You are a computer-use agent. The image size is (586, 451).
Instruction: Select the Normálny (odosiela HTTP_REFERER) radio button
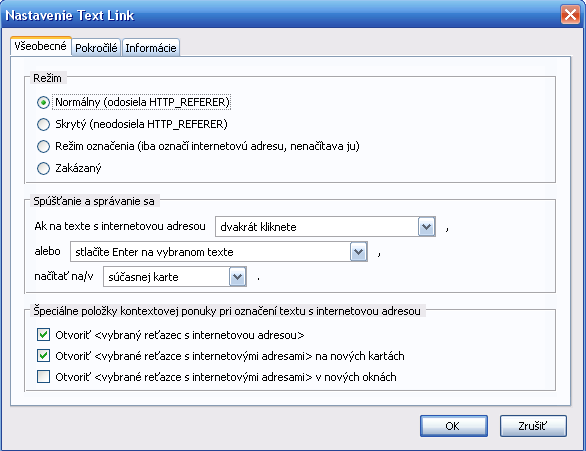[x=43, y=102]
